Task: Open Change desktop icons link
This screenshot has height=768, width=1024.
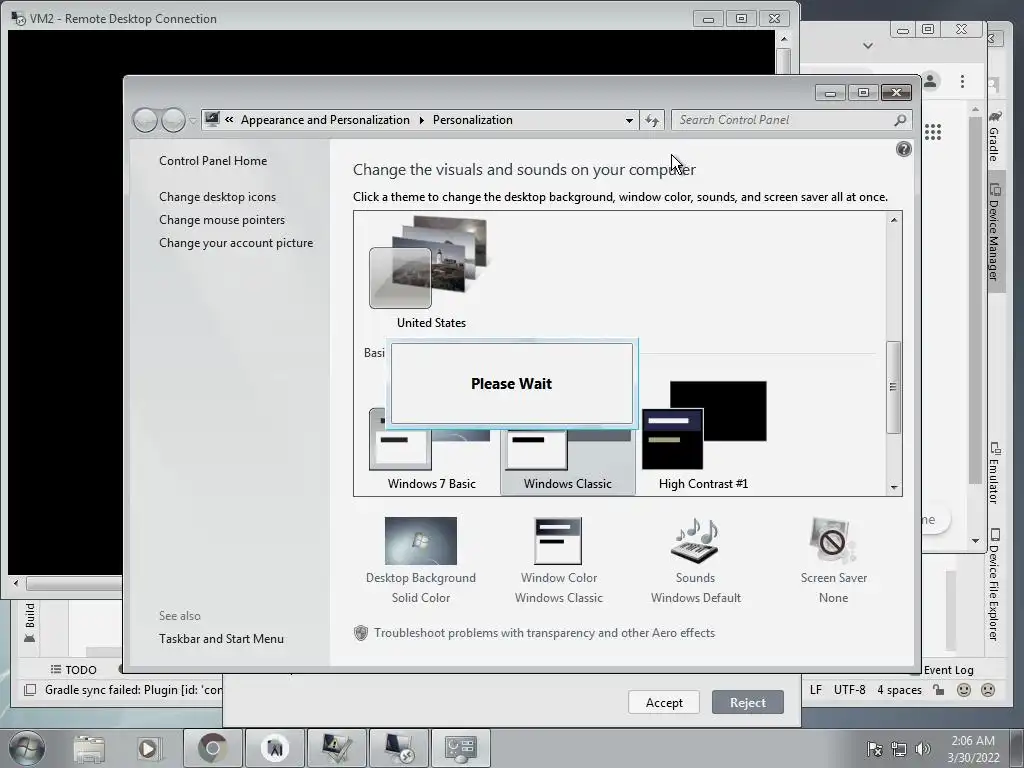Action: coord(217,197)
